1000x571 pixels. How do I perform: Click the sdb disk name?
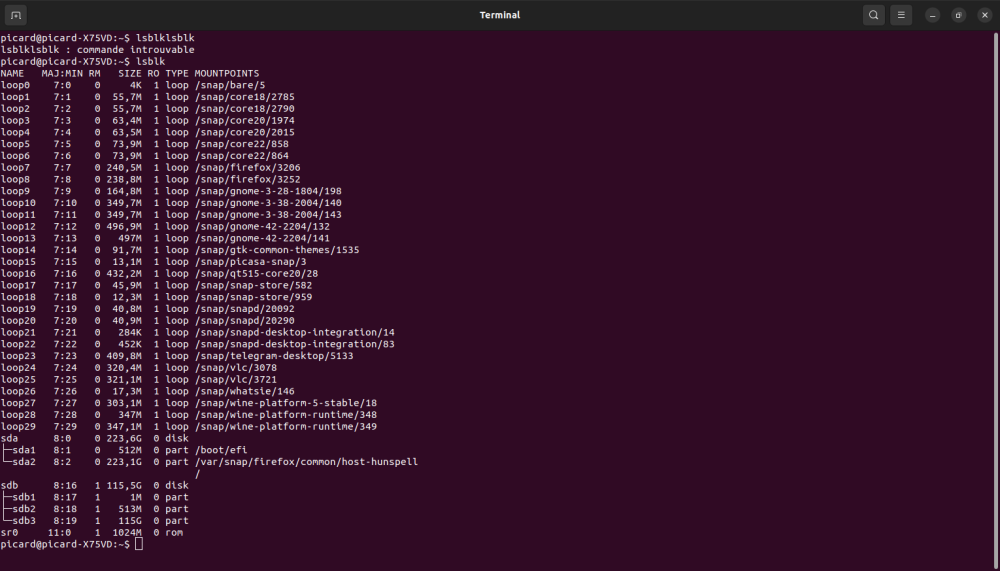click(9, 486)
